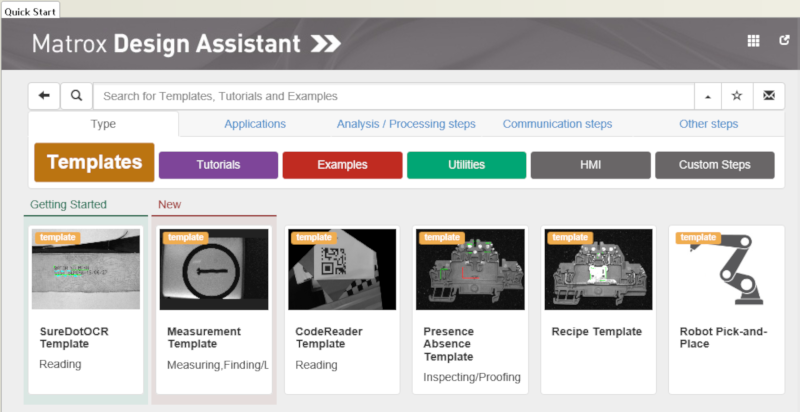Open the grid view icon in header

753,41
